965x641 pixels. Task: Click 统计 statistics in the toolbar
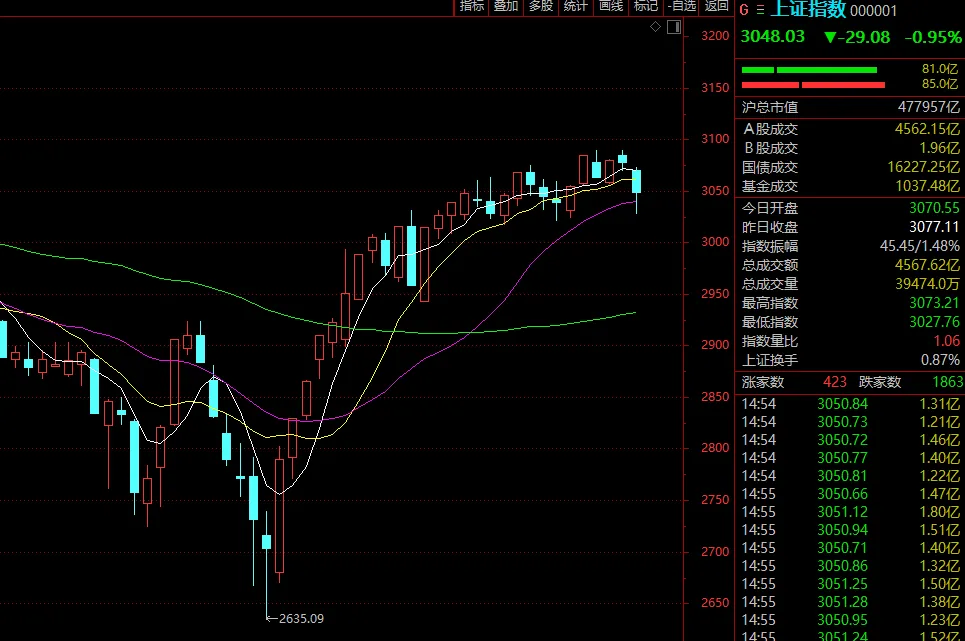[575, 6]
